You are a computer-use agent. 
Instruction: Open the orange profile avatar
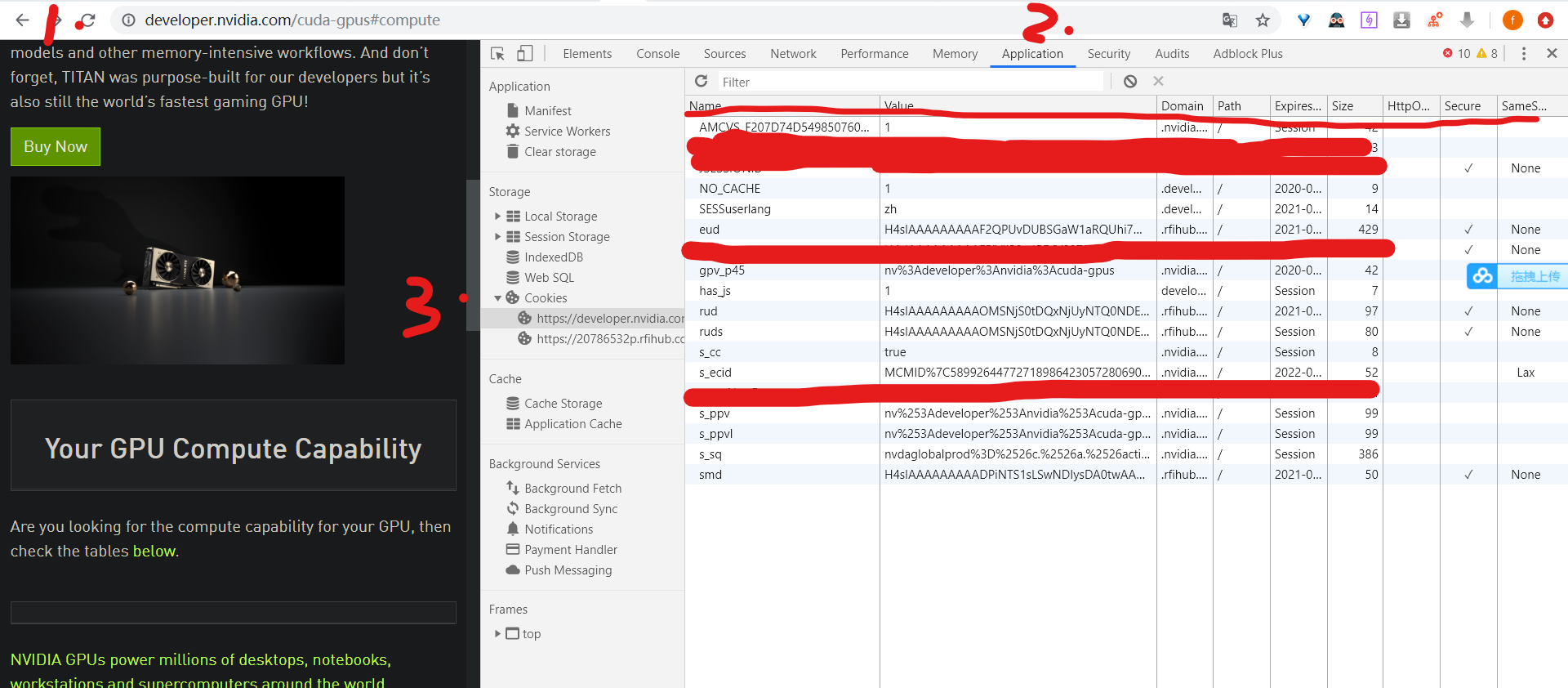1512,20
